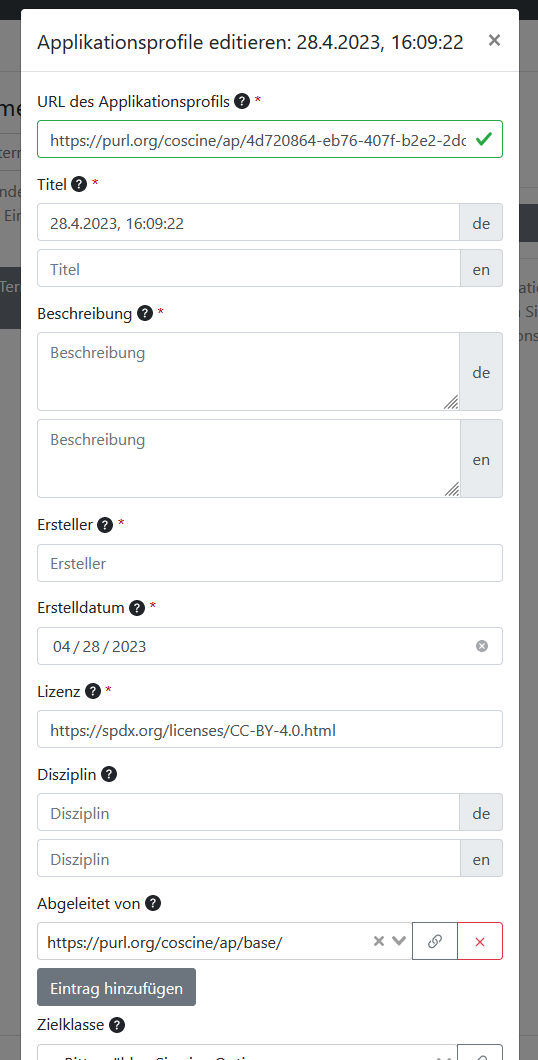Click Zielklasse help icon
Image resolution: width=538 pixels, height=1060 pixels.
117,1025
